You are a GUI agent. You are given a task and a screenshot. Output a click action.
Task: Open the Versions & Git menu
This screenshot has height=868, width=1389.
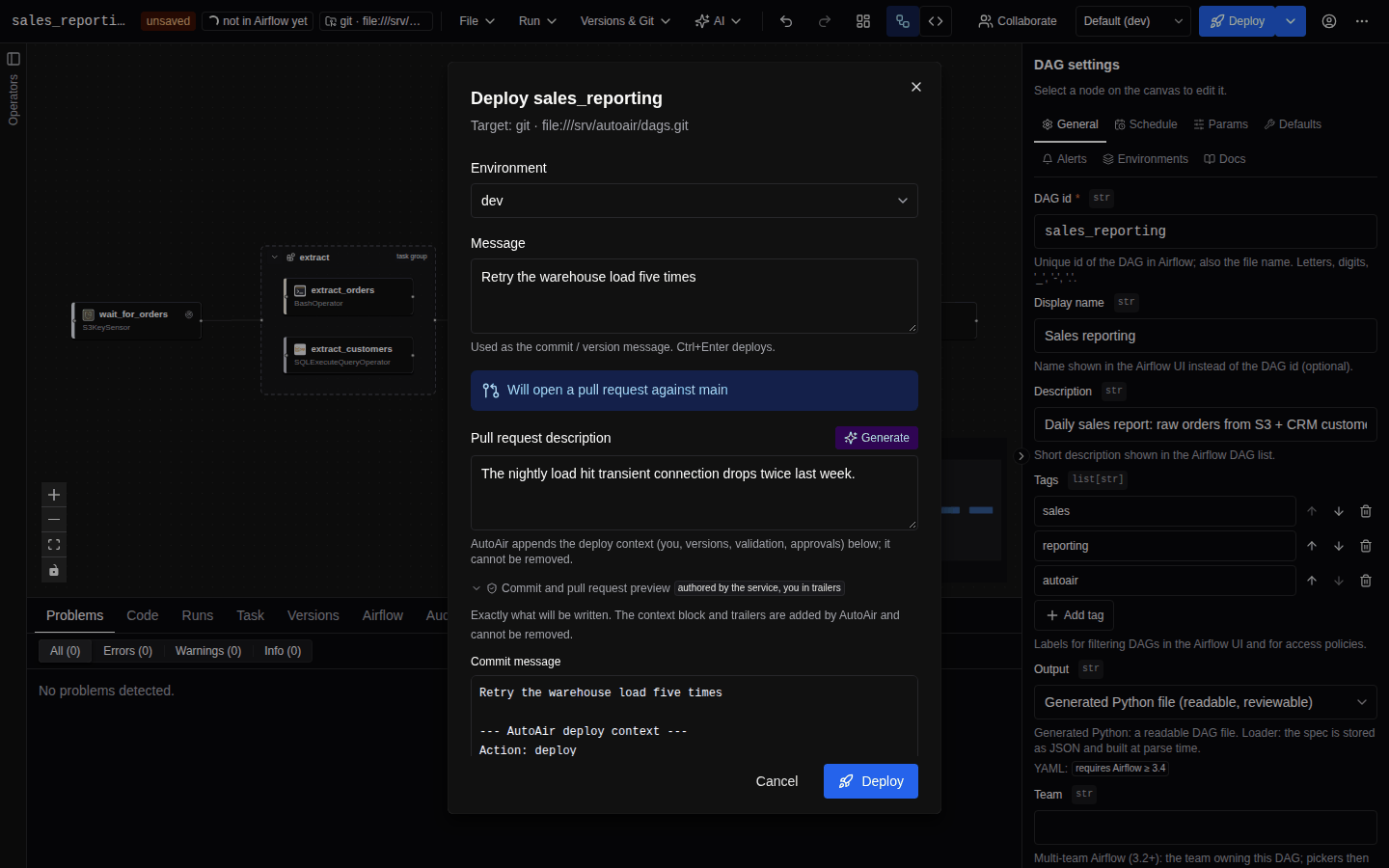pyautogui.click(x=625, y=21)
